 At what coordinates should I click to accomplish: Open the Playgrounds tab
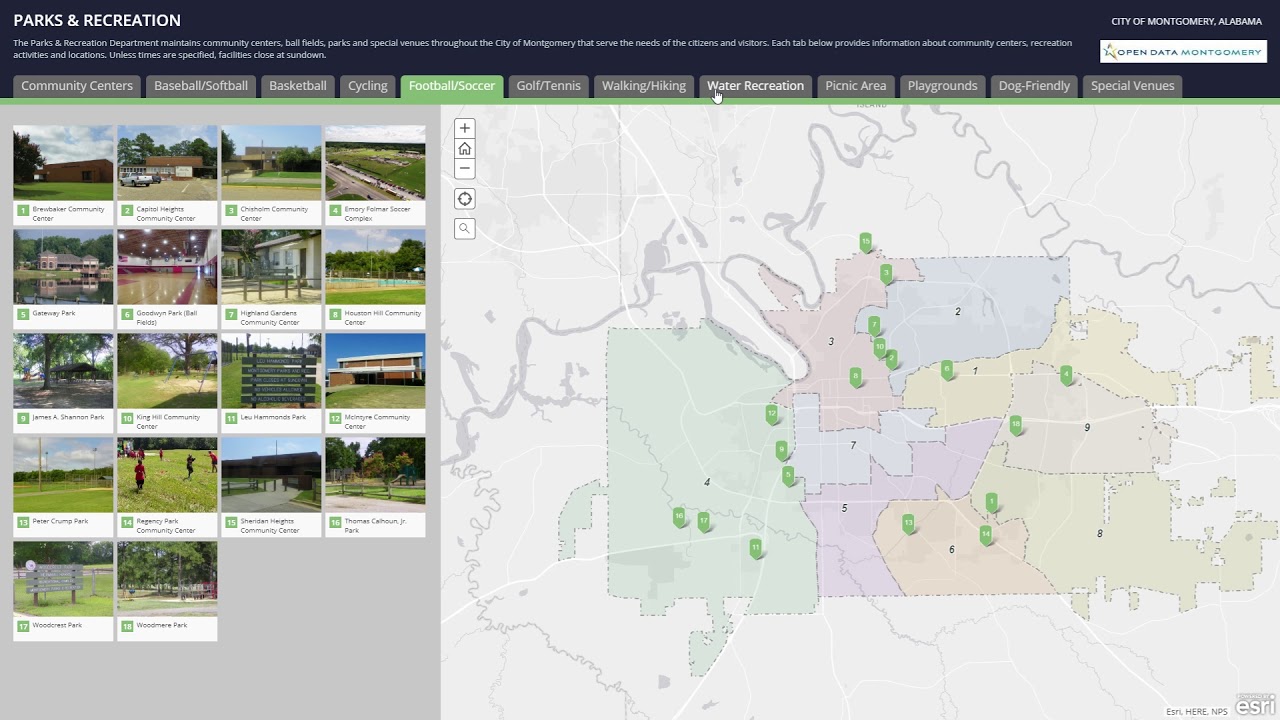943,86
